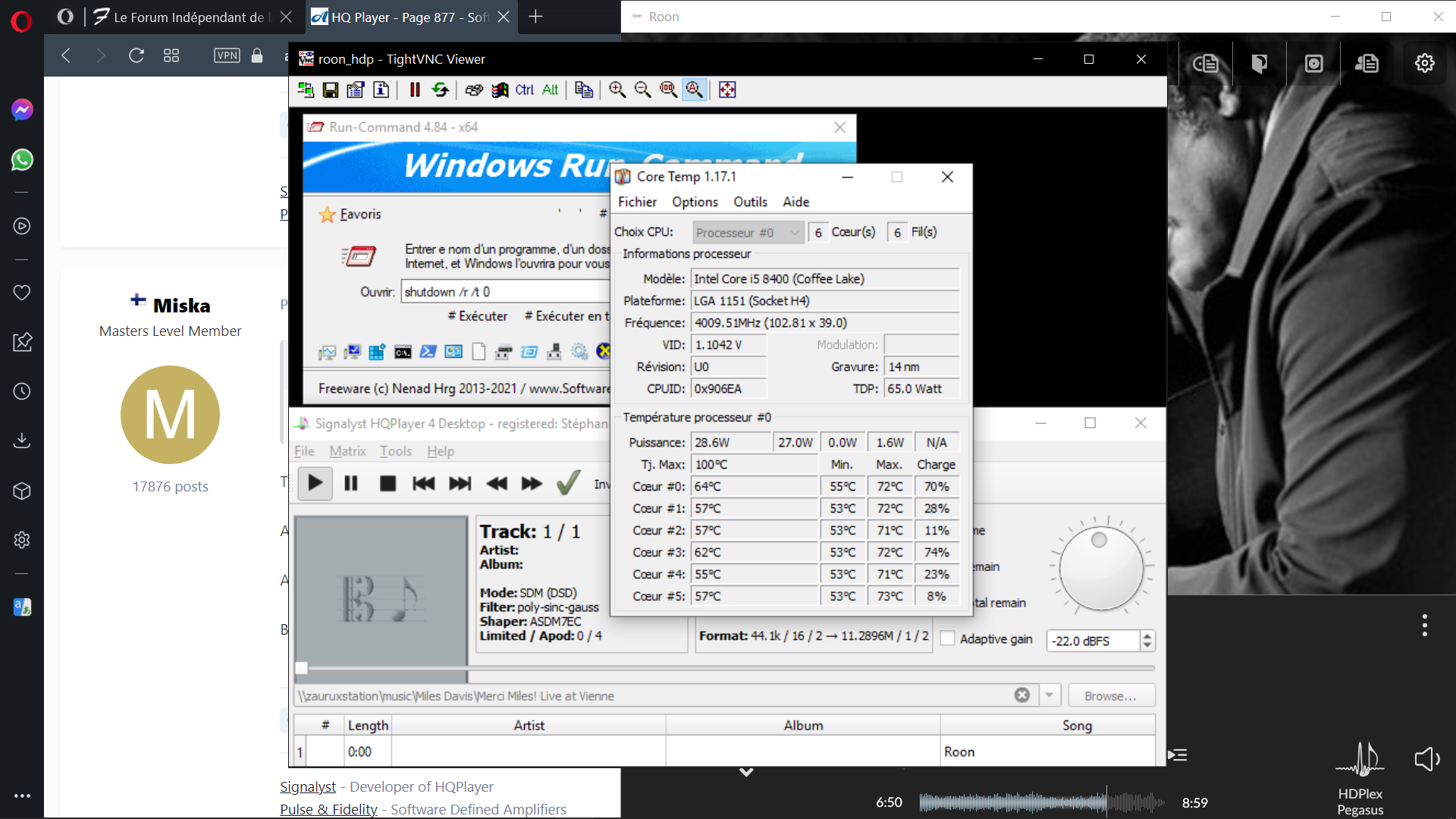
Task: Open HQPlayer Matrix menu
Action: pyautogui.click(x=347, y=451)
